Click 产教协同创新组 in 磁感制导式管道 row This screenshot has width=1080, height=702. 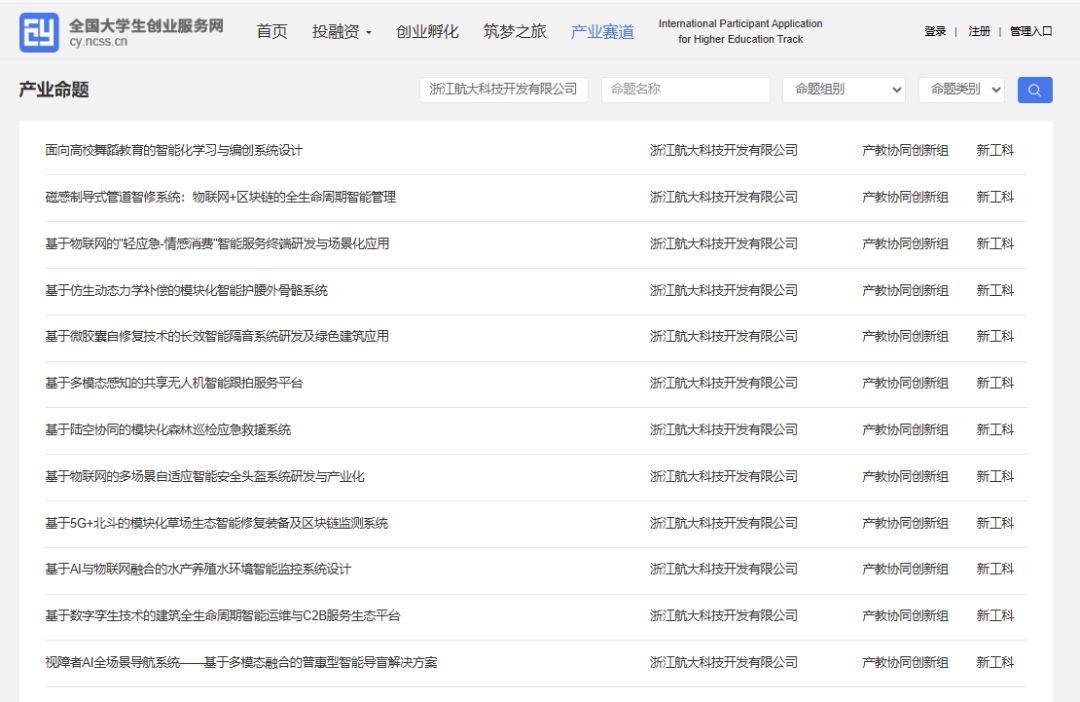click(x=905, y=197)
